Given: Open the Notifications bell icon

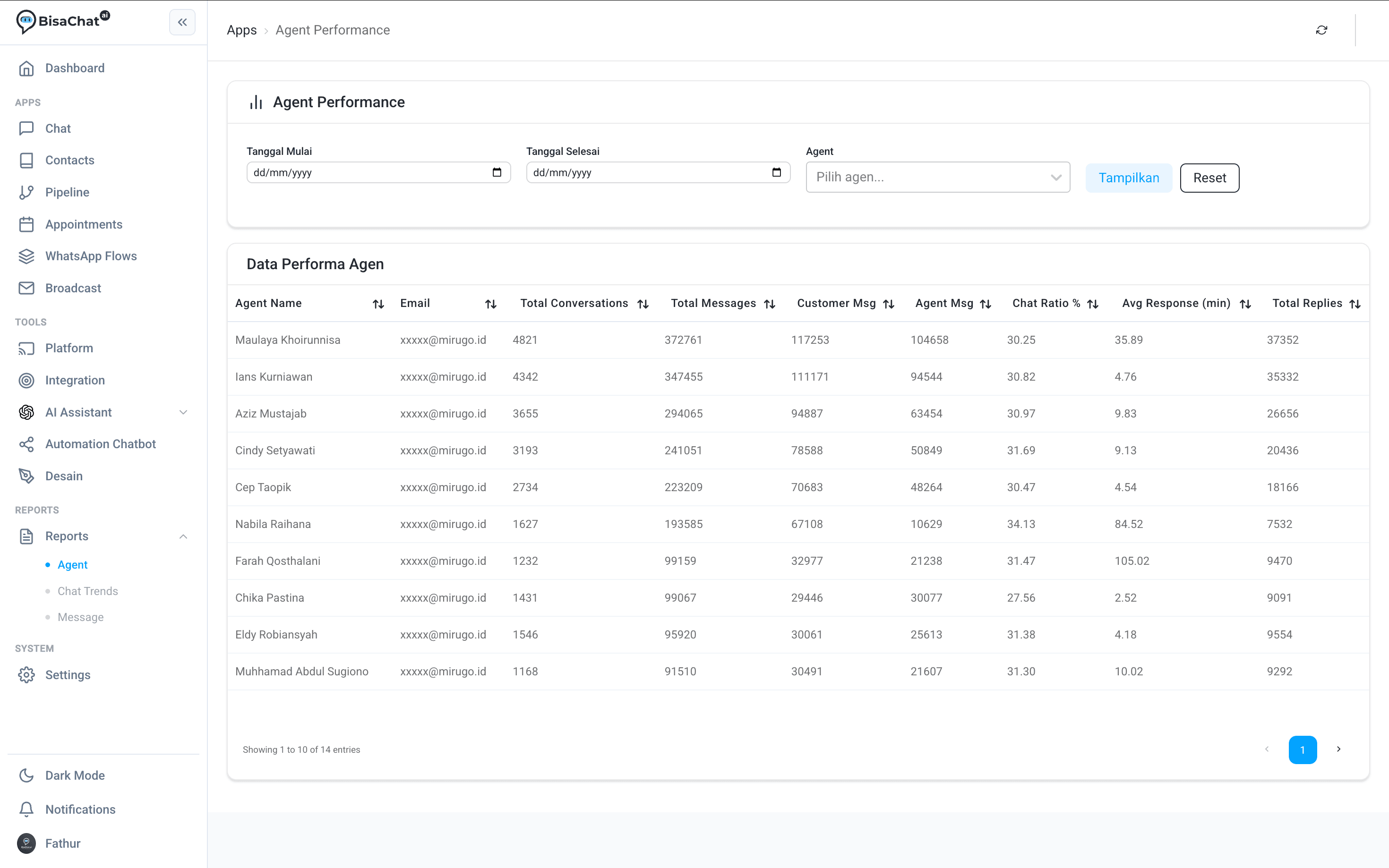Looking at the screenshot, I should 26,809.
